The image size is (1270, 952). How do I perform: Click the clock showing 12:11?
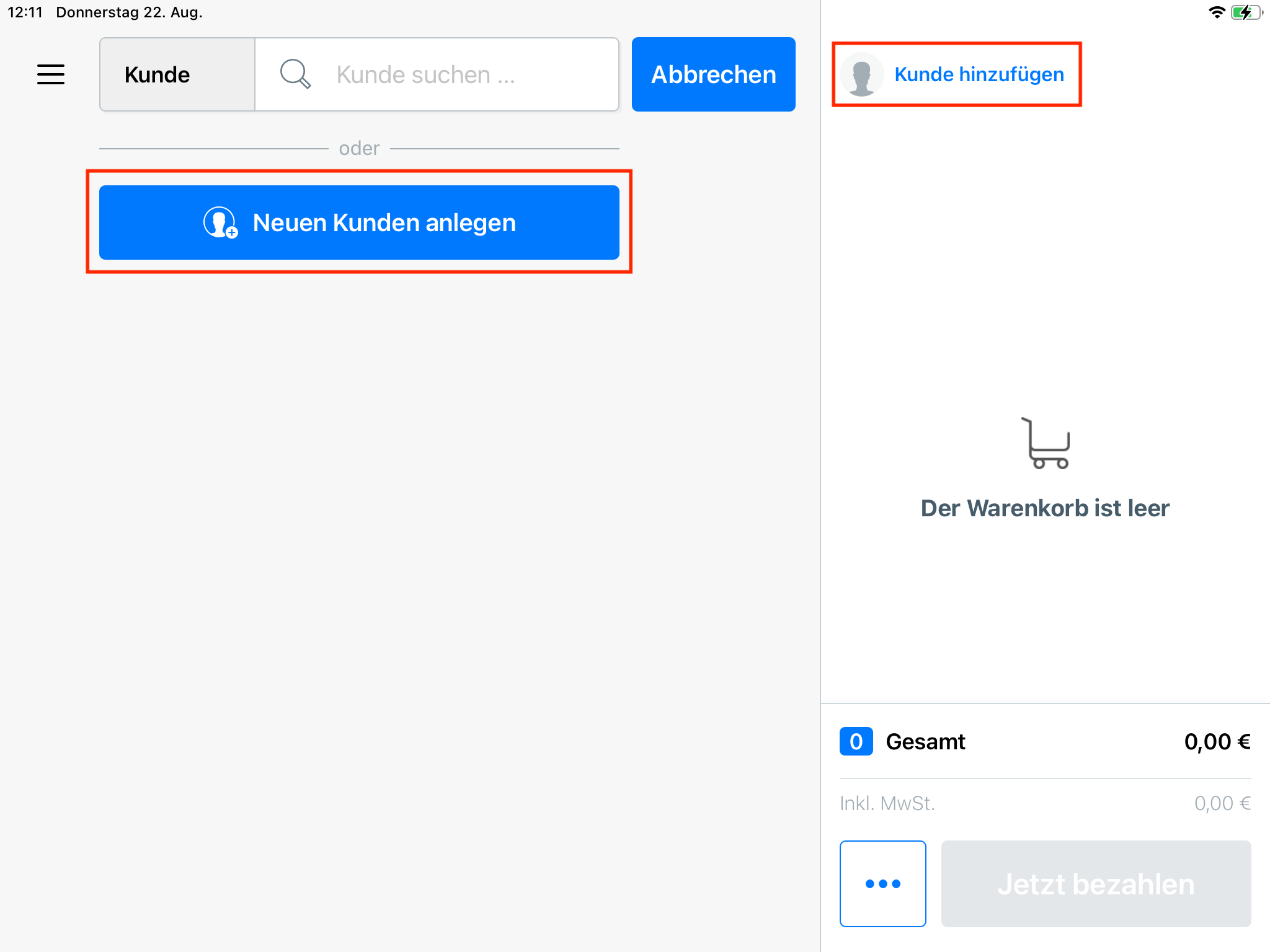pos(24,11)
